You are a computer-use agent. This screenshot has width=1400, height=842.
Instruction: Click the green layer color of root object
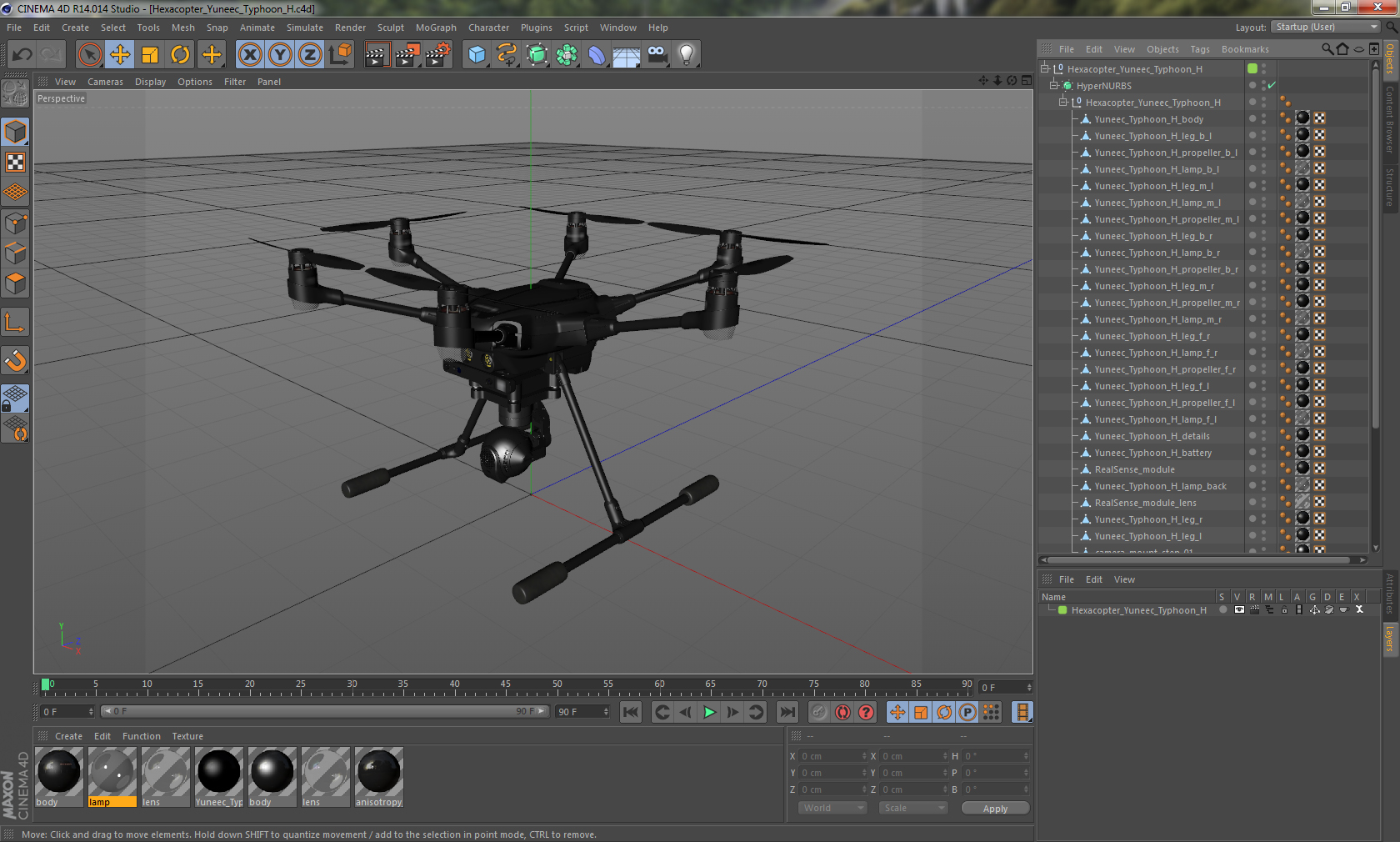(x=1252, y=69)
